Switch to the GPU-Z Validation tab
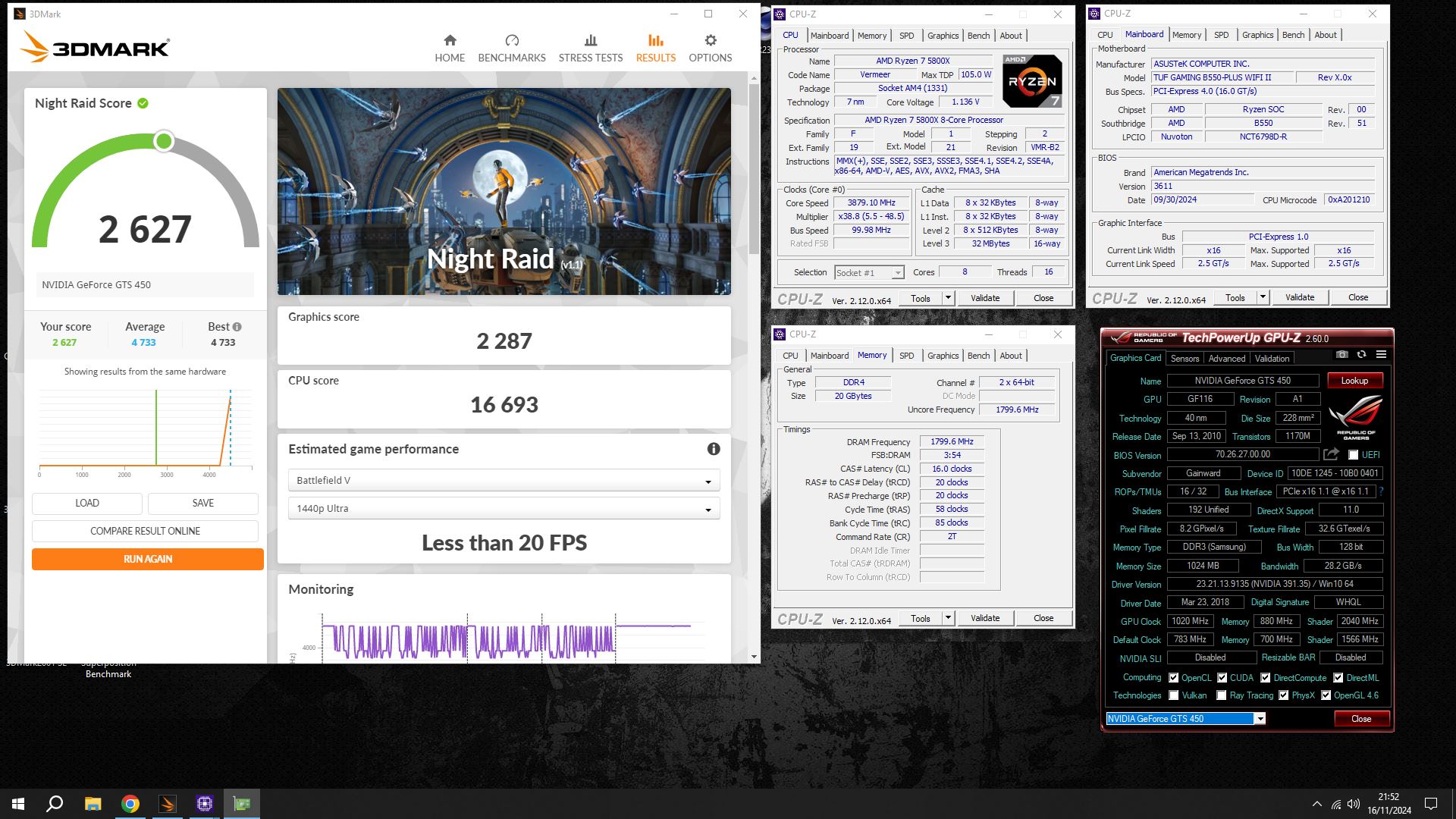The height and width of the screenshot is (819, 1456). pyautogui.click(x=1272, y=359)
